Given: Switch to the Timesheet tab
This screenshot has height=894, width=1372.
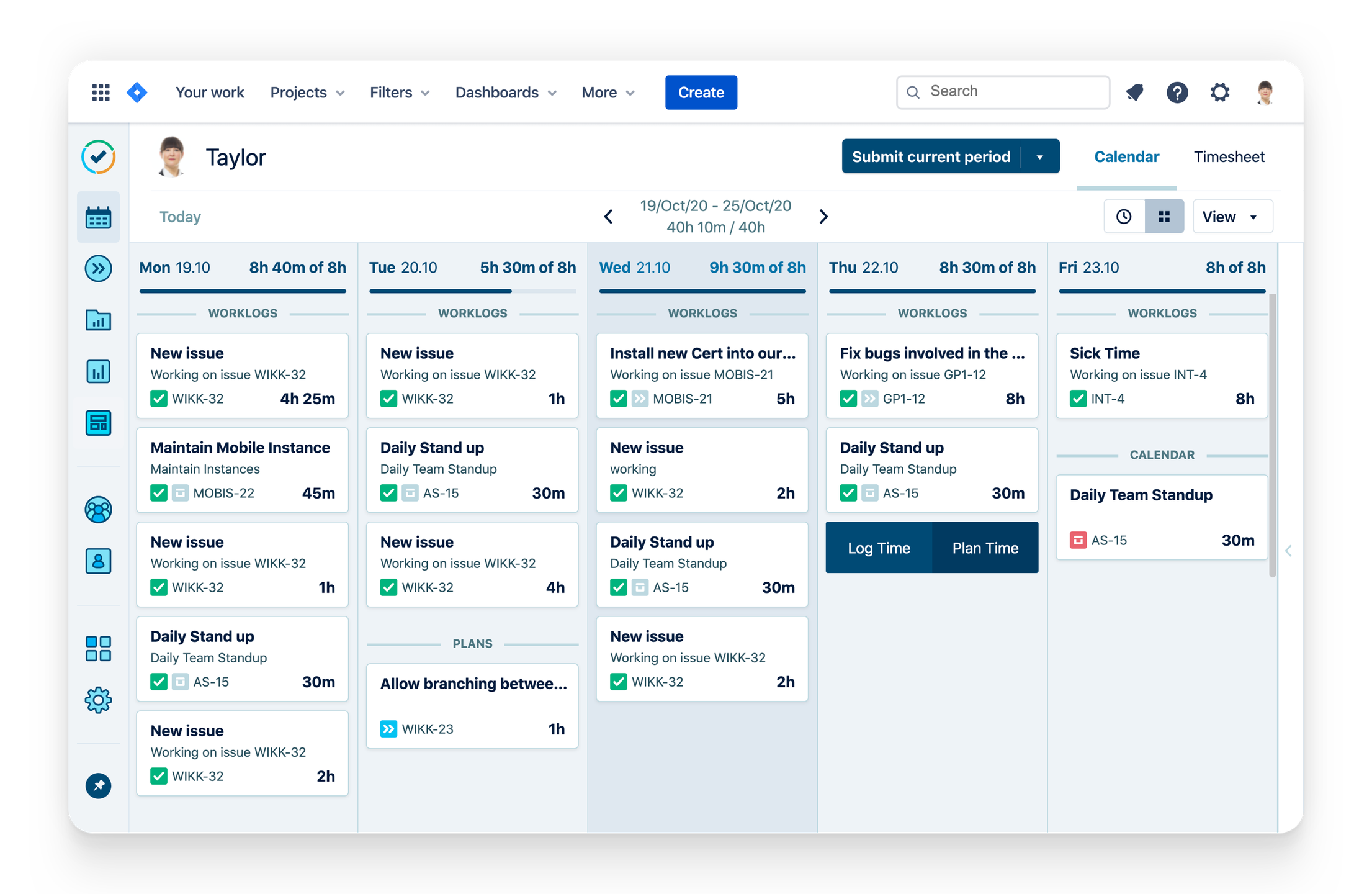Looking at the screenshot, I should 1229,157.
